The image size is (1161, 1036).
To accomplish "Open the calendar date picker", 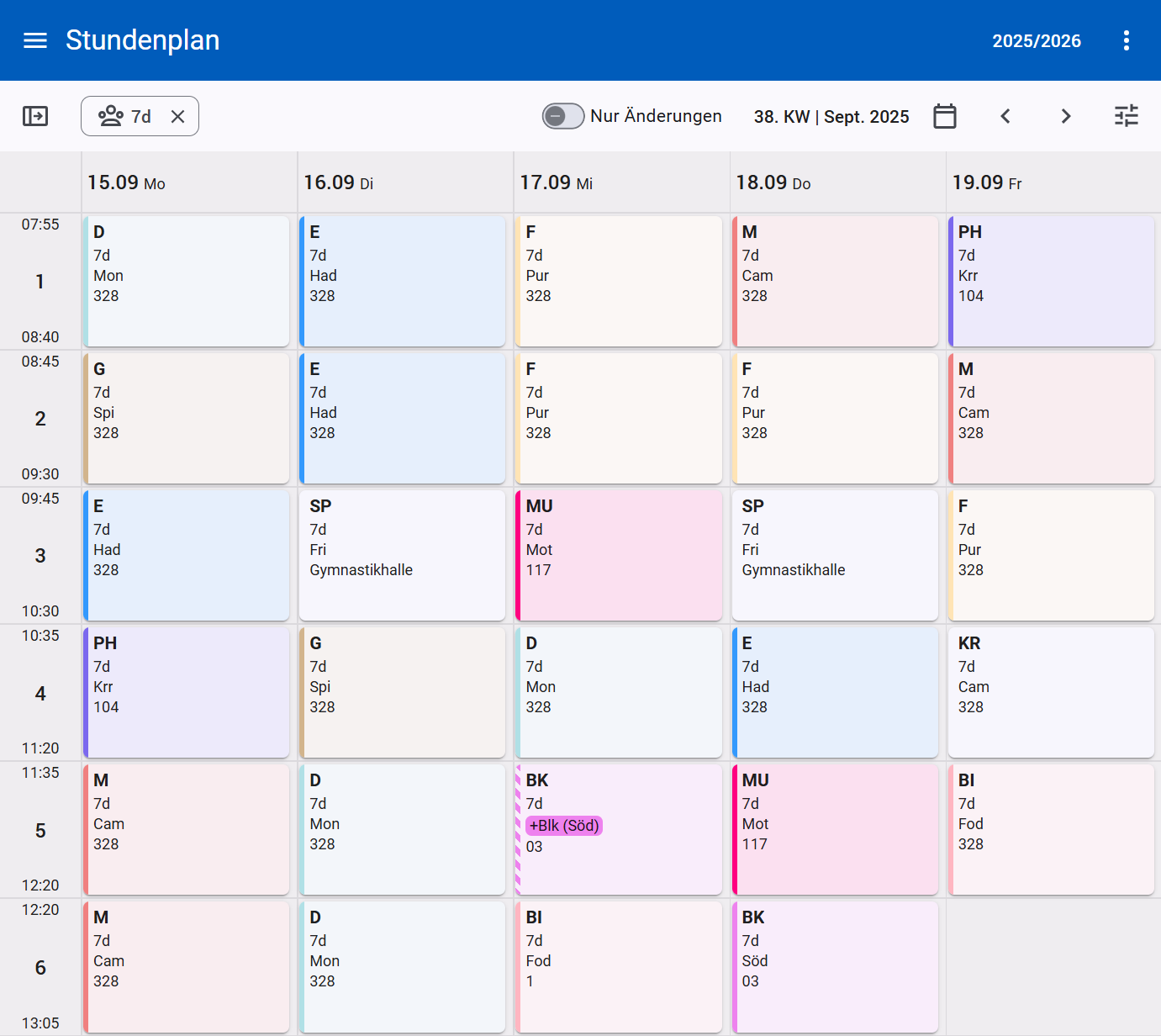I will click(944, 116).
